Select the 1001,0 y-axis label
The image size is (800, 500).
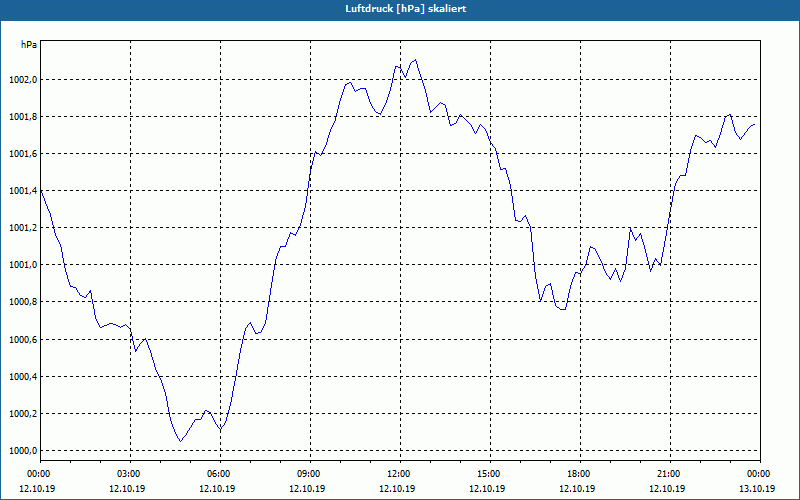click(x=23, y=265)
